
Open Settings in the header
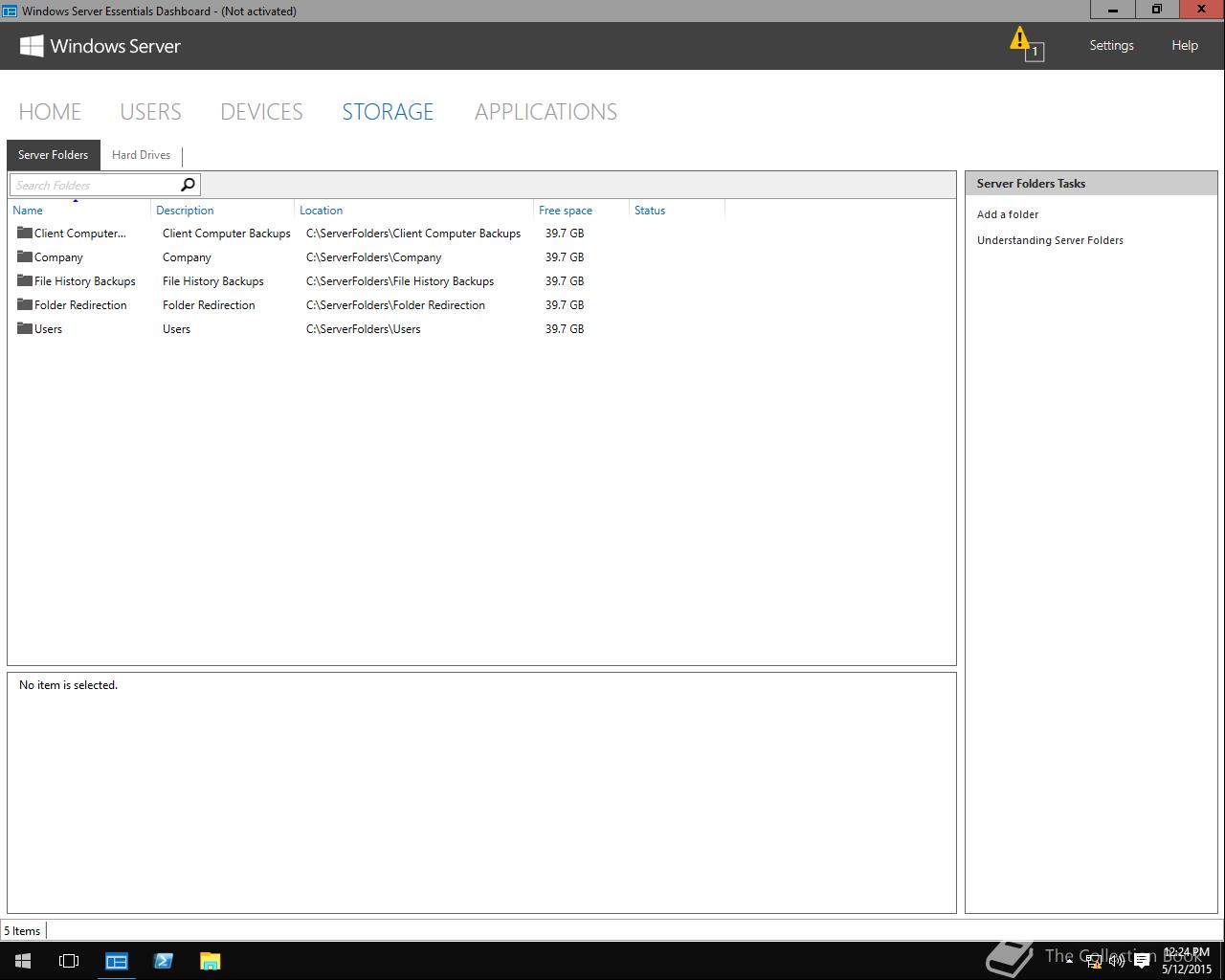tap(1111, 45)
